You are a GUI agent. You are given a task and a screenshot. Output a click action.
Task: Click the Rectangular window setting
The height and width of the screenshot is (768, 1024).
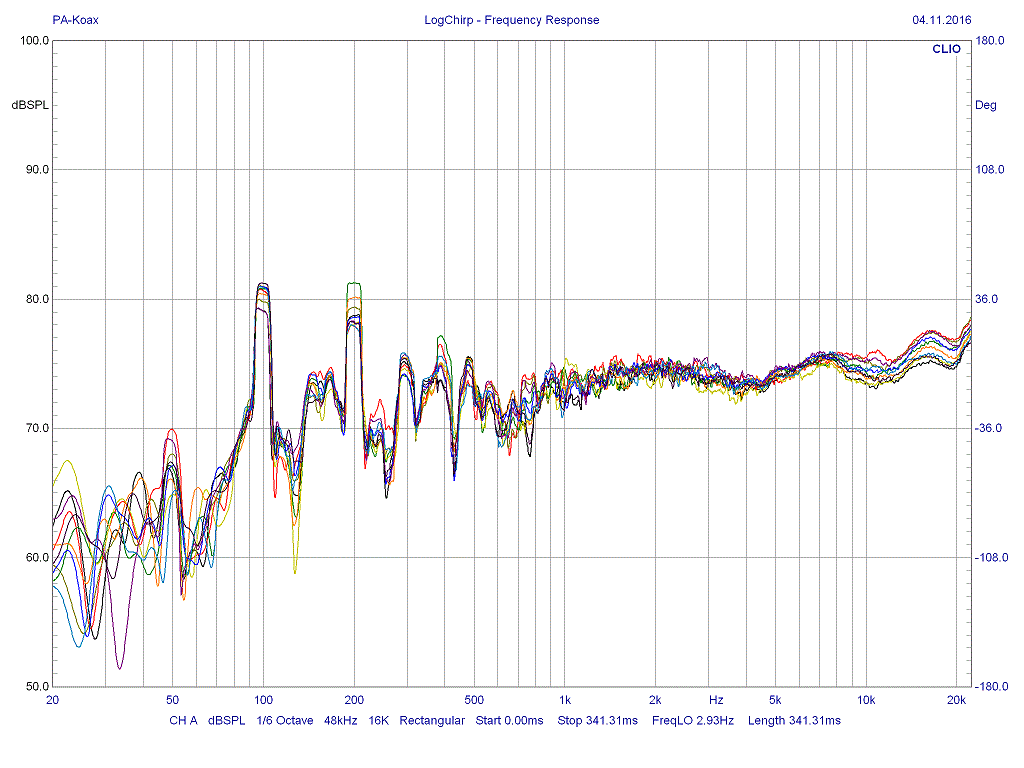click(x=432, y=720)
